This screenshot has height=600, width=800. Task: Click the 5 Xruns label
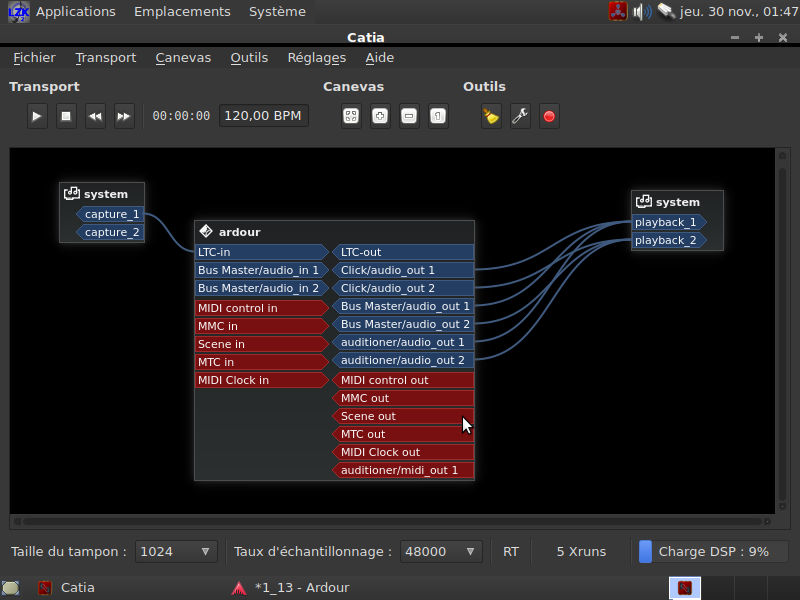pyautogui.click(x=581, y=551)
